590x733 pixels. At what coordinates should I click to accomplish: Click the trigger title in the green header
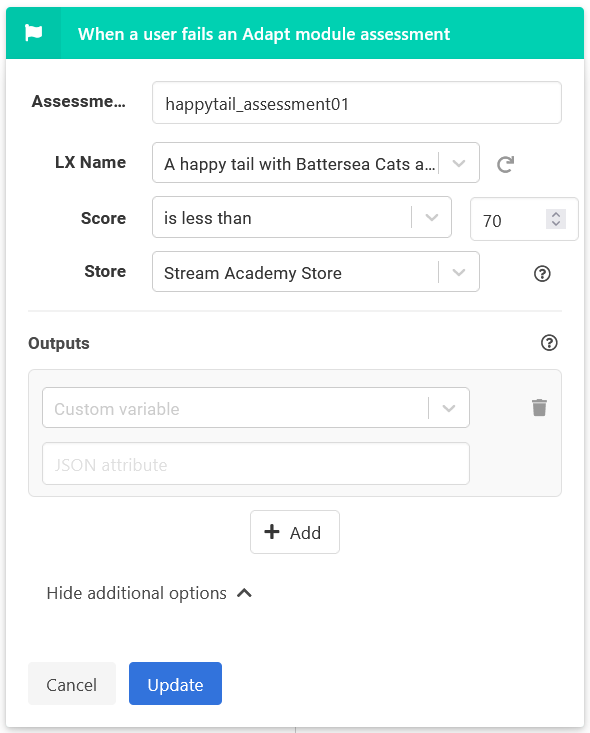click(x=264, y=34)
